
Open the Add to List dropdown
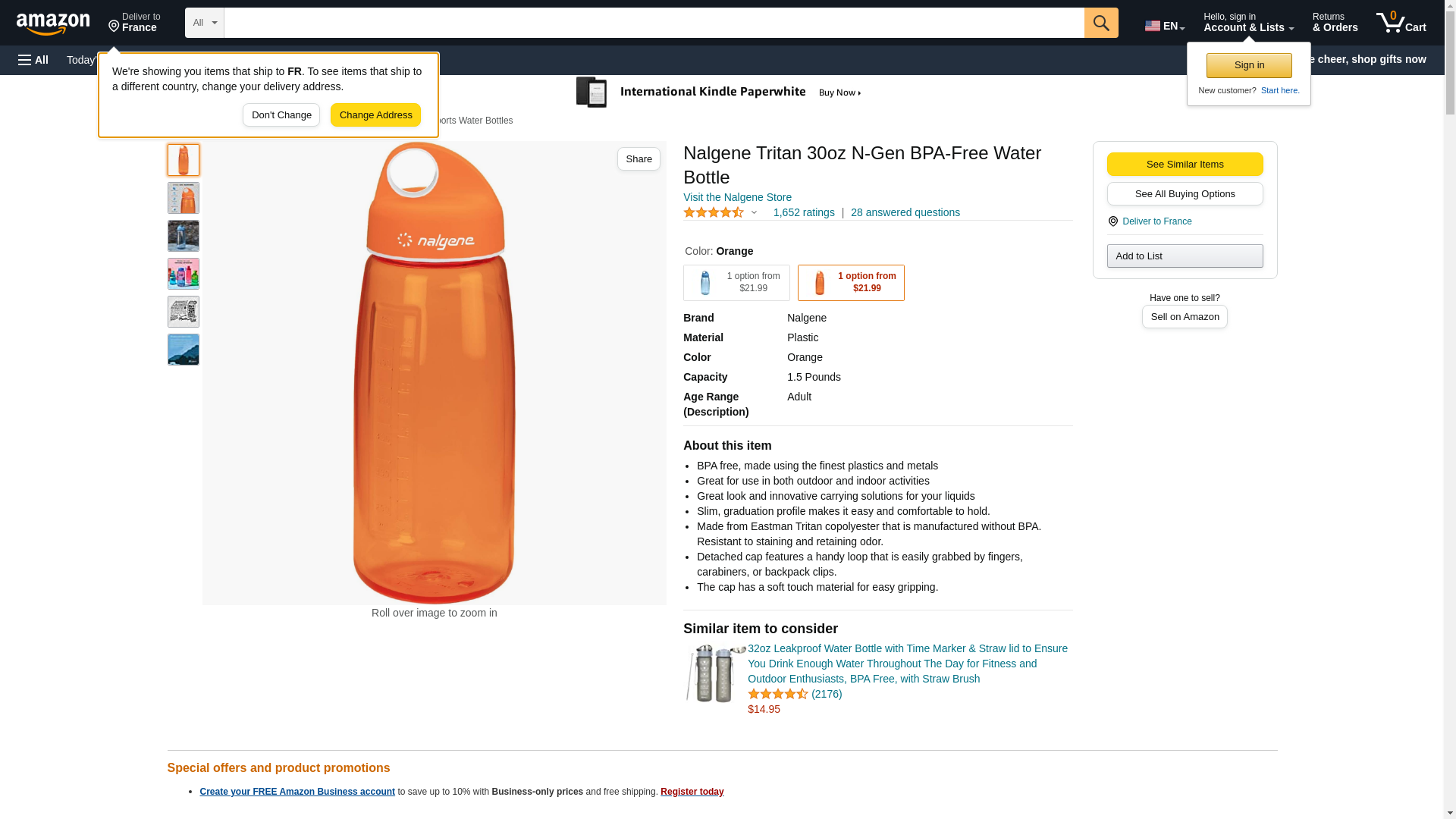pyautogui.click(x=1184, y=256)
